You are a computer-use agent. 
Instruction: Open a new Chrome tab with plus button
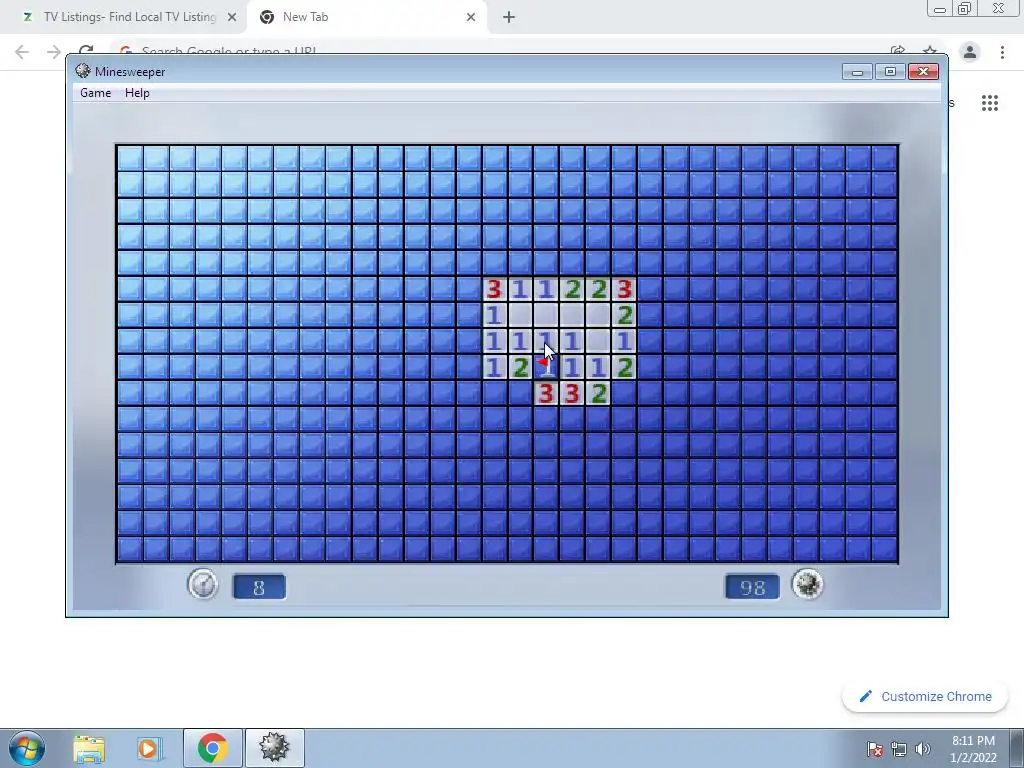pyautogui.click(x=509, y=17)
